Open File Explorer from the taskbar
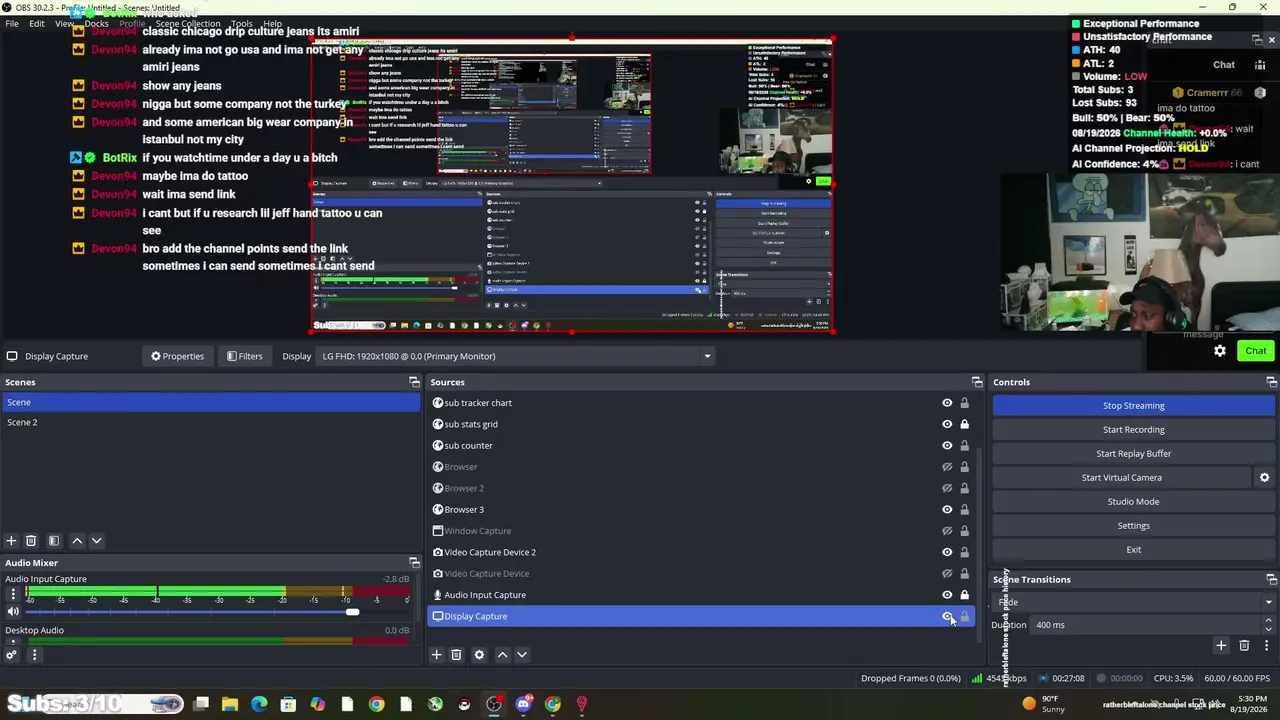The image size is (1280, 720). pos(230,704)
